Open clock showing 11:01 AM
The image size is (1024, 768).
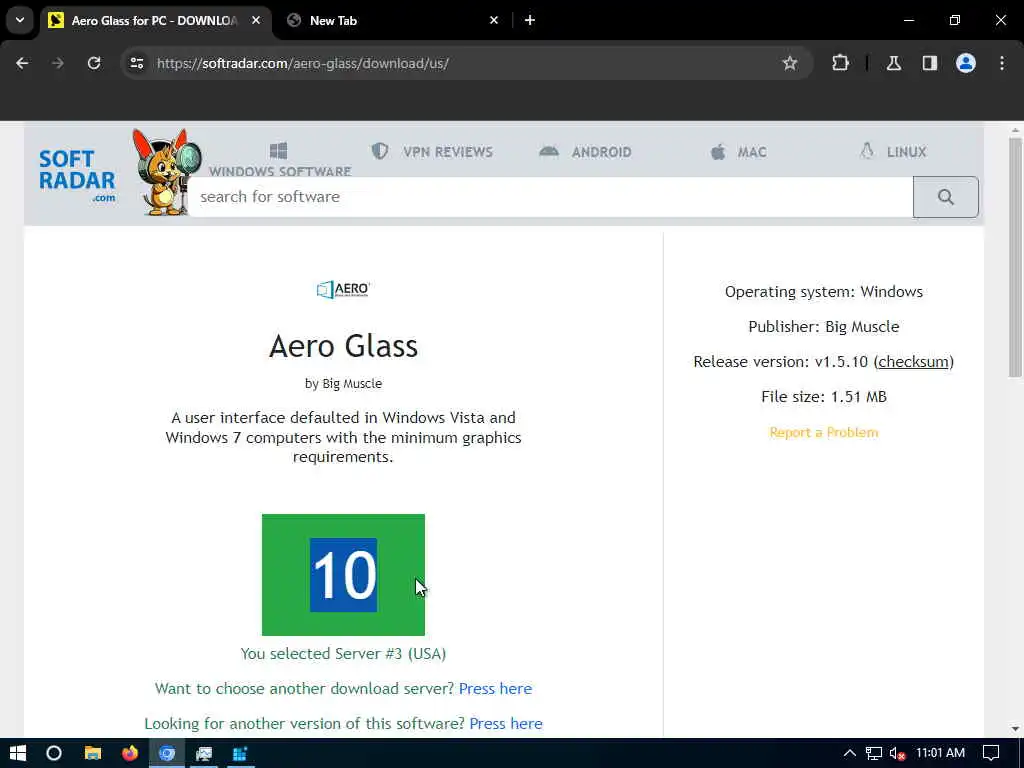(940, 753)
